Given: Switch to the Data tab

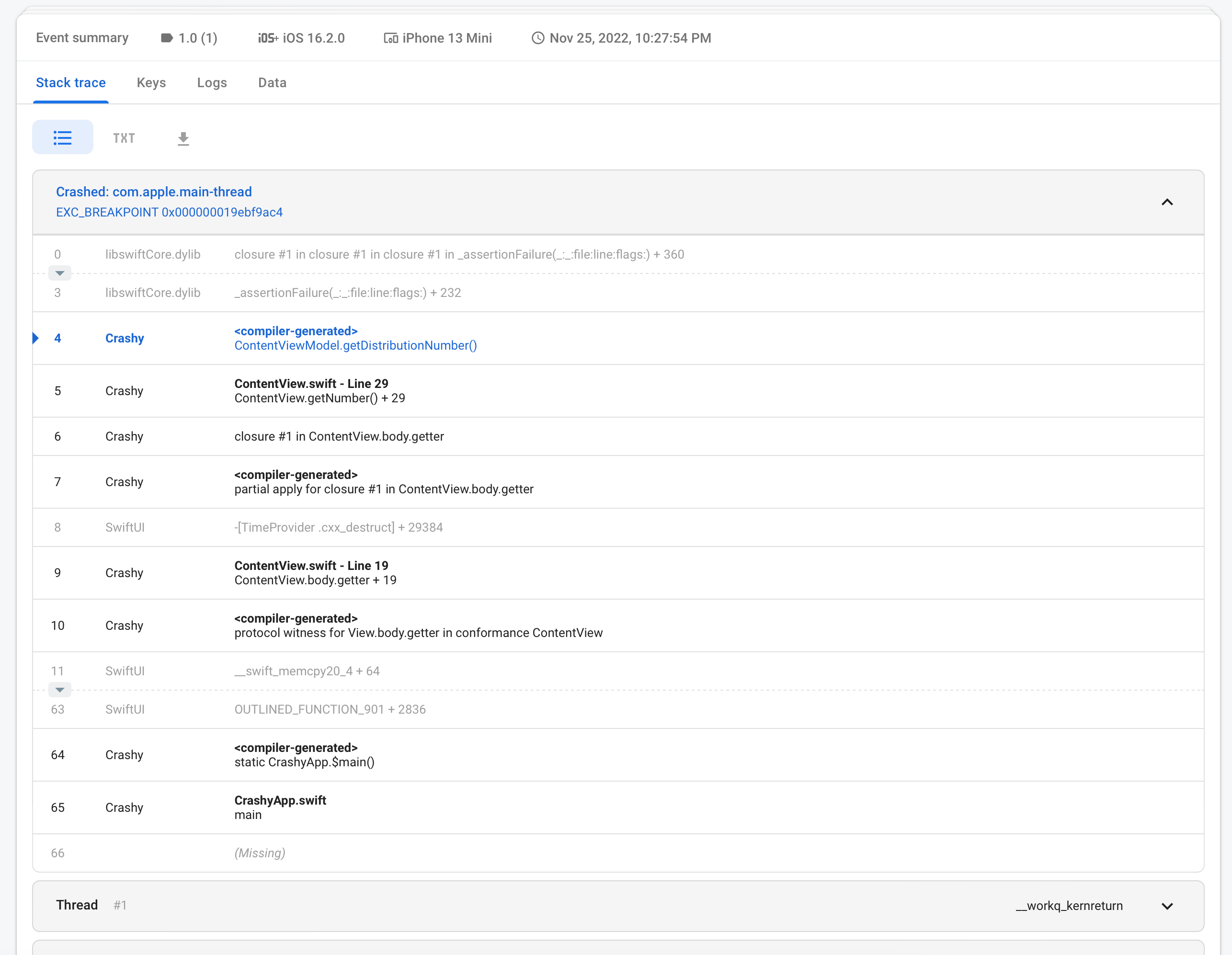Looking at the screenshot, I should [272, 82].
